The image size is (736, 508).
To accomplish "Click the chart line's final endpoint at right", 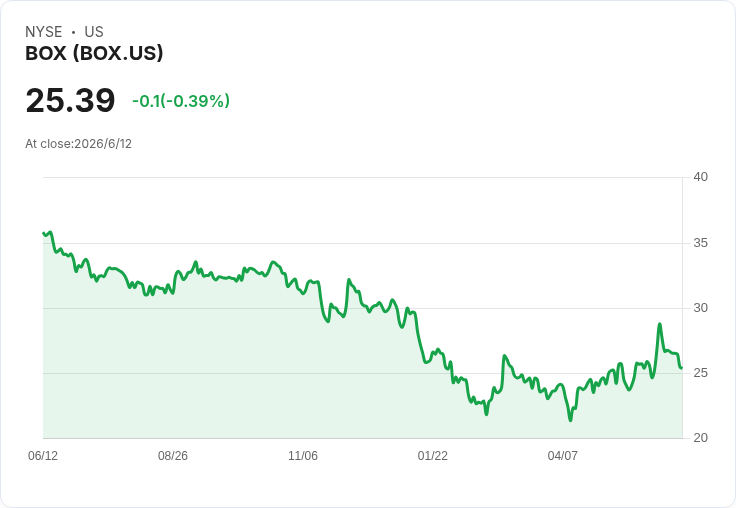I will point(682,368).
